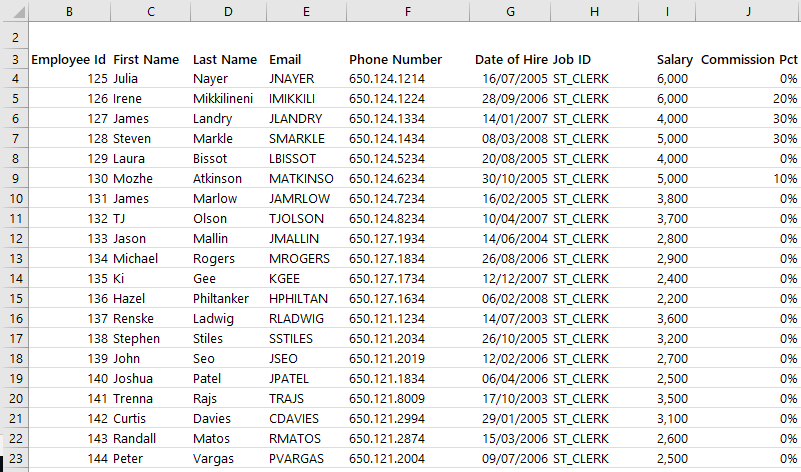Select column H header
The image size is (801, 472).
pyautogui.click(x=594, y=11)
